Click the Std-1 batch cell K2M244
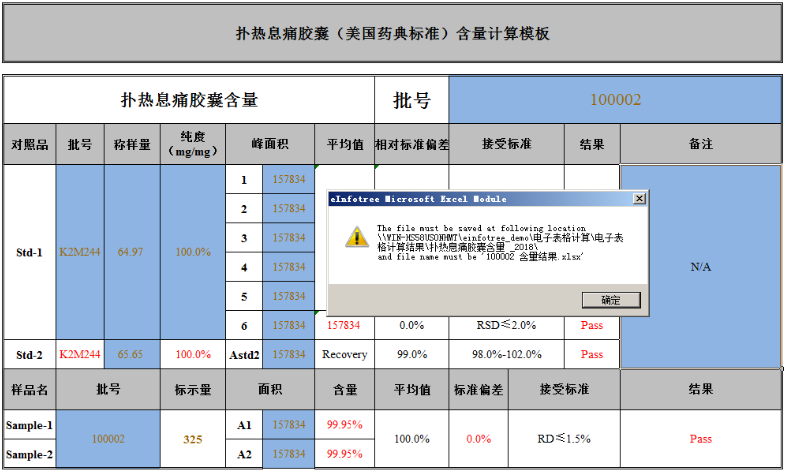The width and height of the screenshot is (785, 472). coord(80,252)
